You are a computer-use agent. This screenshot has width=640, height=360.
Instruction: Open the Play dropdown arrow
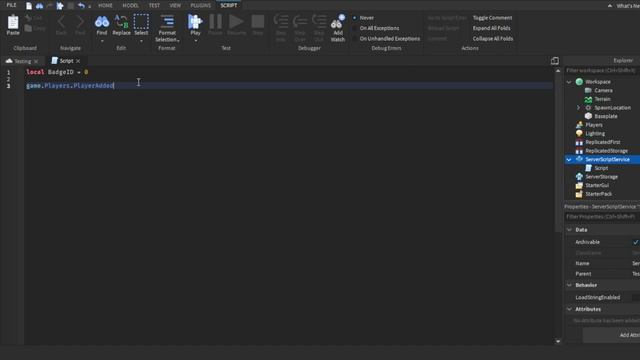tap(196, 41)
